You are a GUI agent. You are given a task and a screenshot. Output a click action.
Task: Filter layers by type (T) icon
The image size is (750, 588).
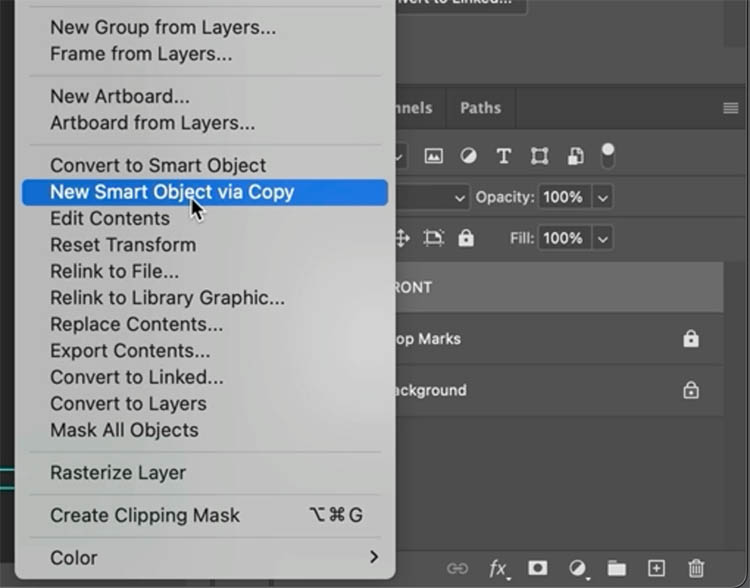(504, 156)
